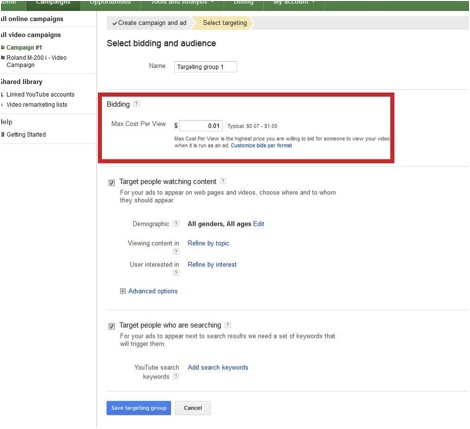This screenshot has height=429, width=470.
Task: Edit the demographic All genders, All ages
Action: click(x=259, y=224)
